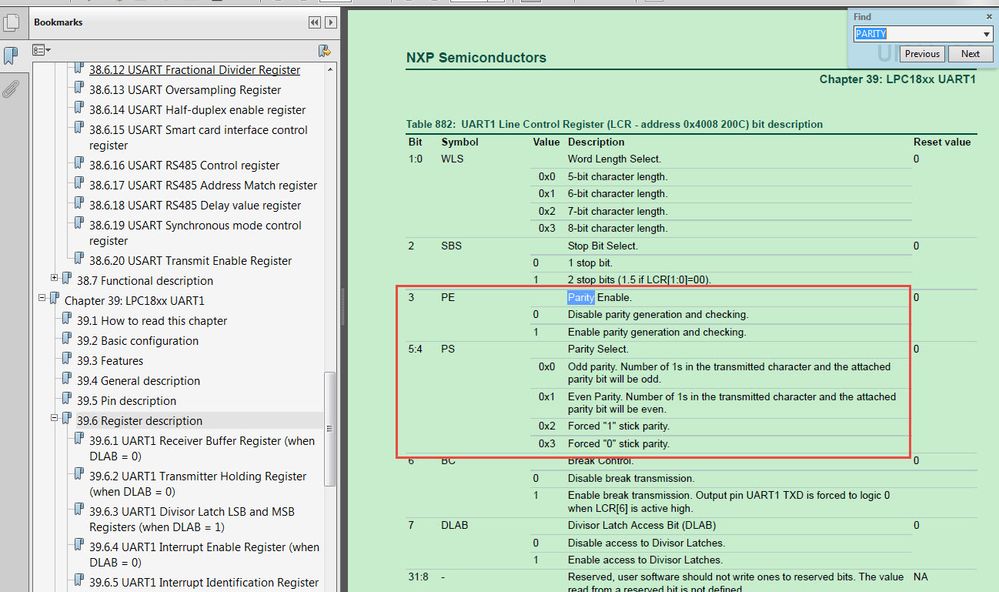Click bookmark icon beside 38.6.14 Half-duplex enable register
This screenshot has height=592, width=999.
tap(79, 107)
